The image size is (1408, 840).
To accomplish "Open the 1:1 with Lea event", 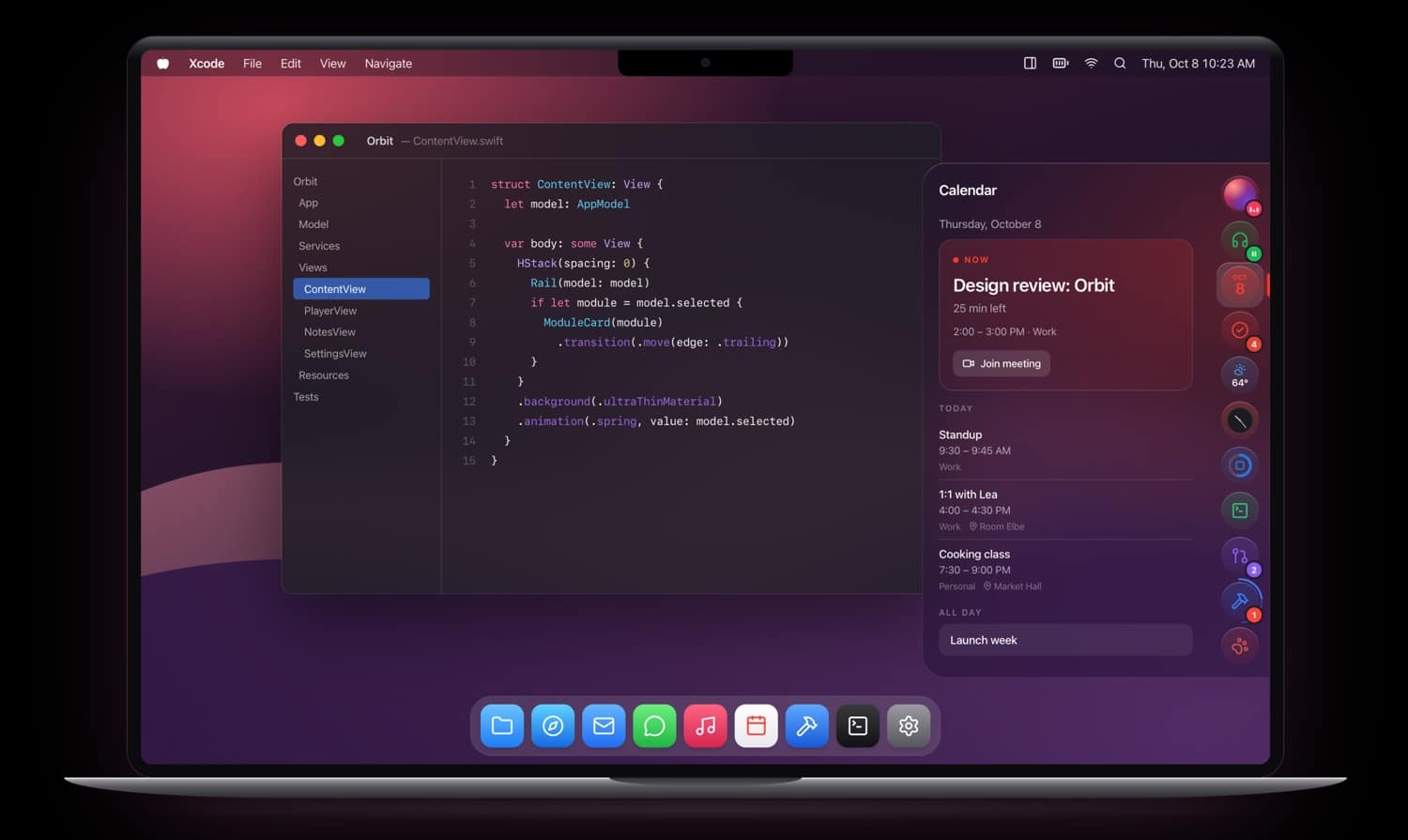I will click(1065, 510).
